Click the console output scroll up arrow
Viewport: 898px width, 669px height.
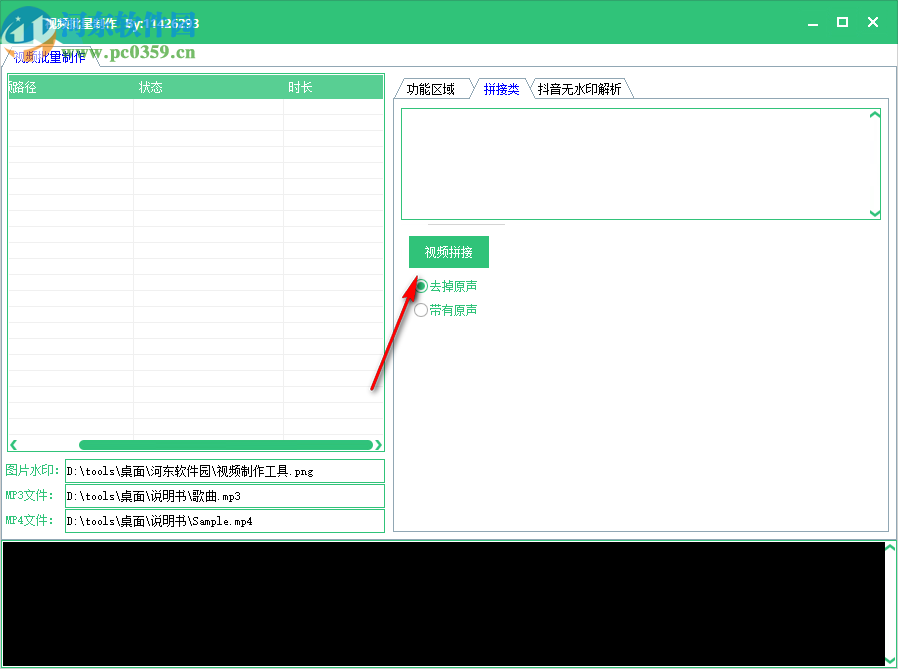[x=890, y=548]
